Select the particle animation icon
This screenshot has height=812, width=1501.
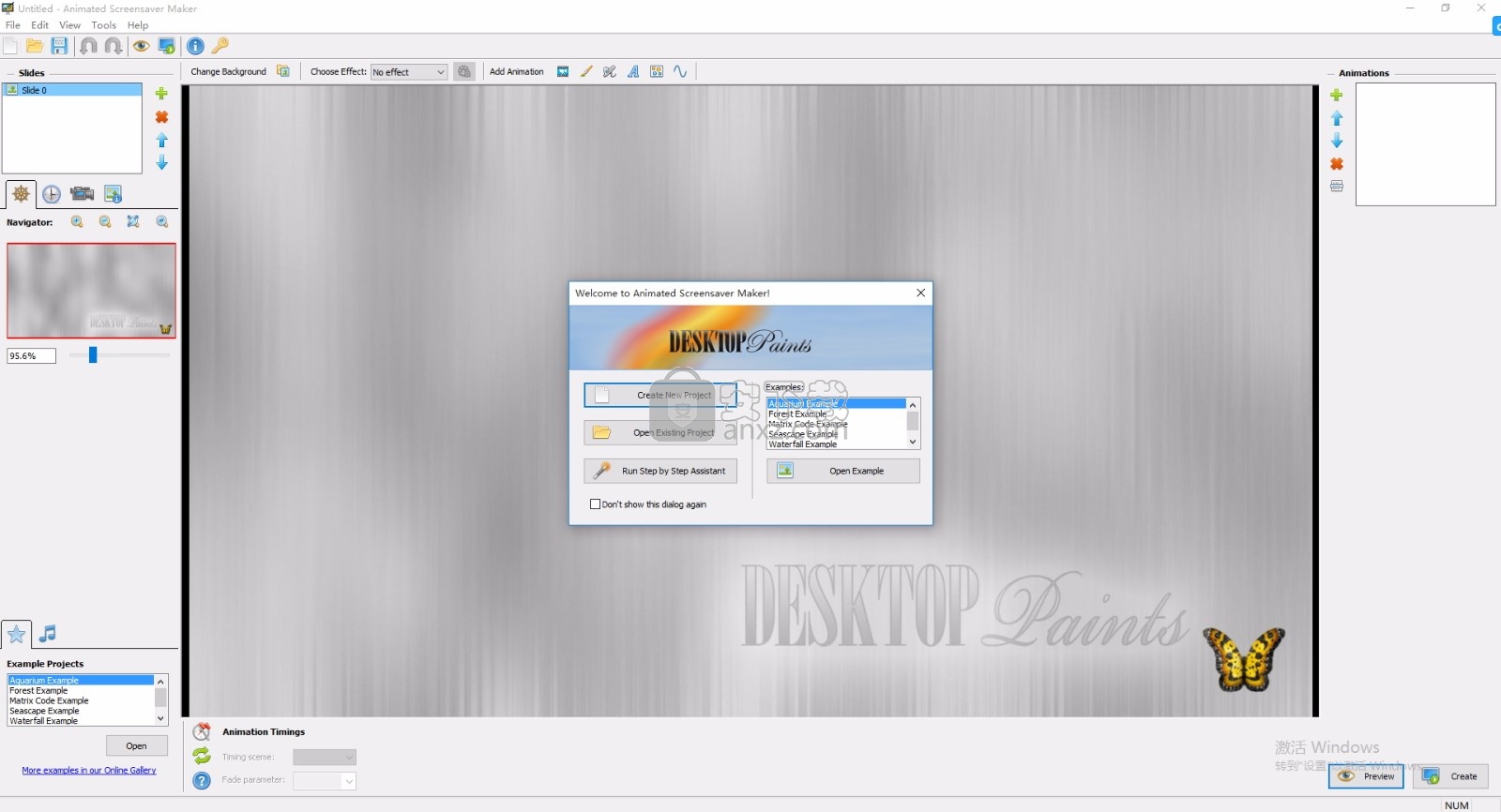coord(657,71)
